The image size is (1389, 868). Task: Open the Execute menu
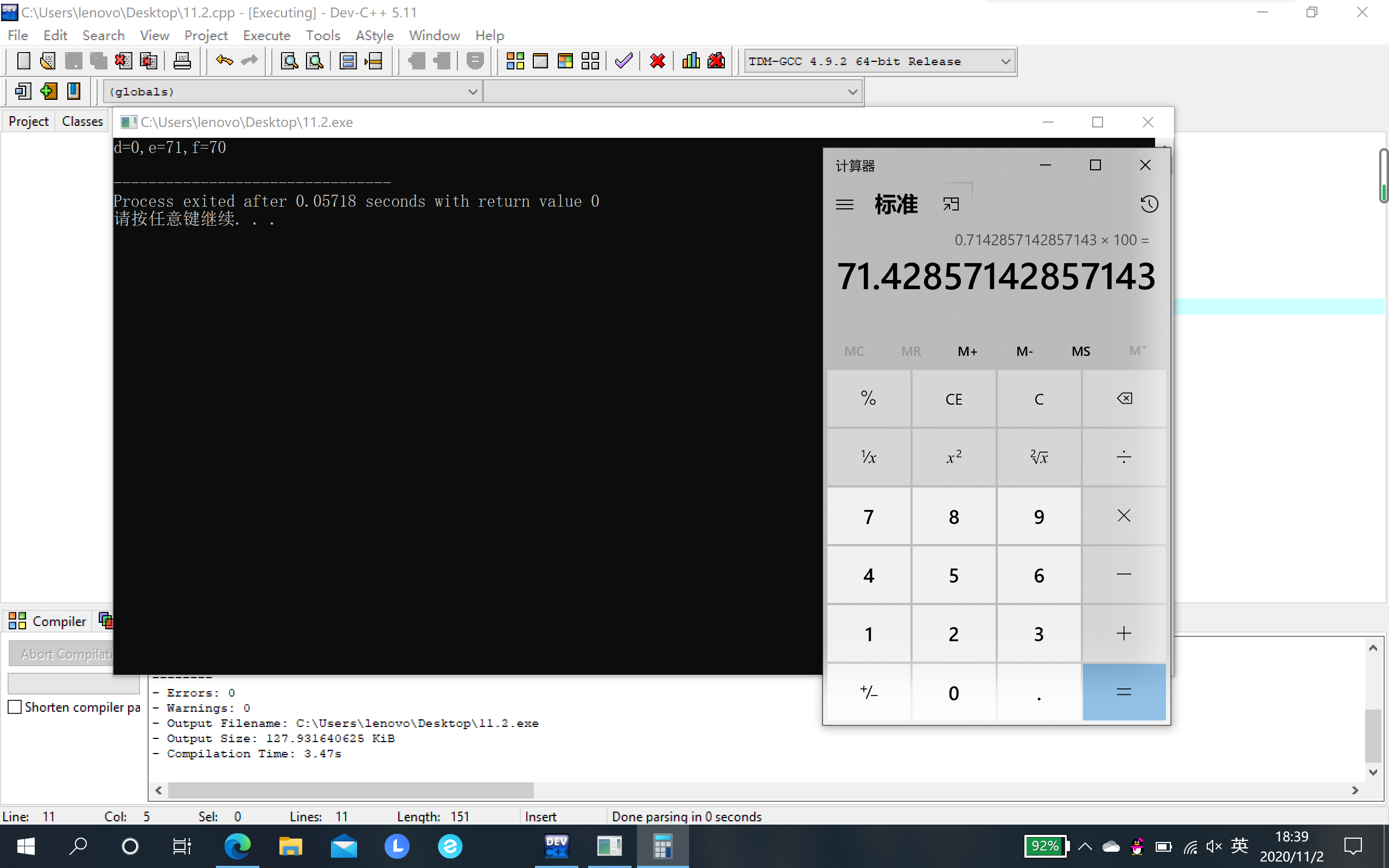point(266,36)
